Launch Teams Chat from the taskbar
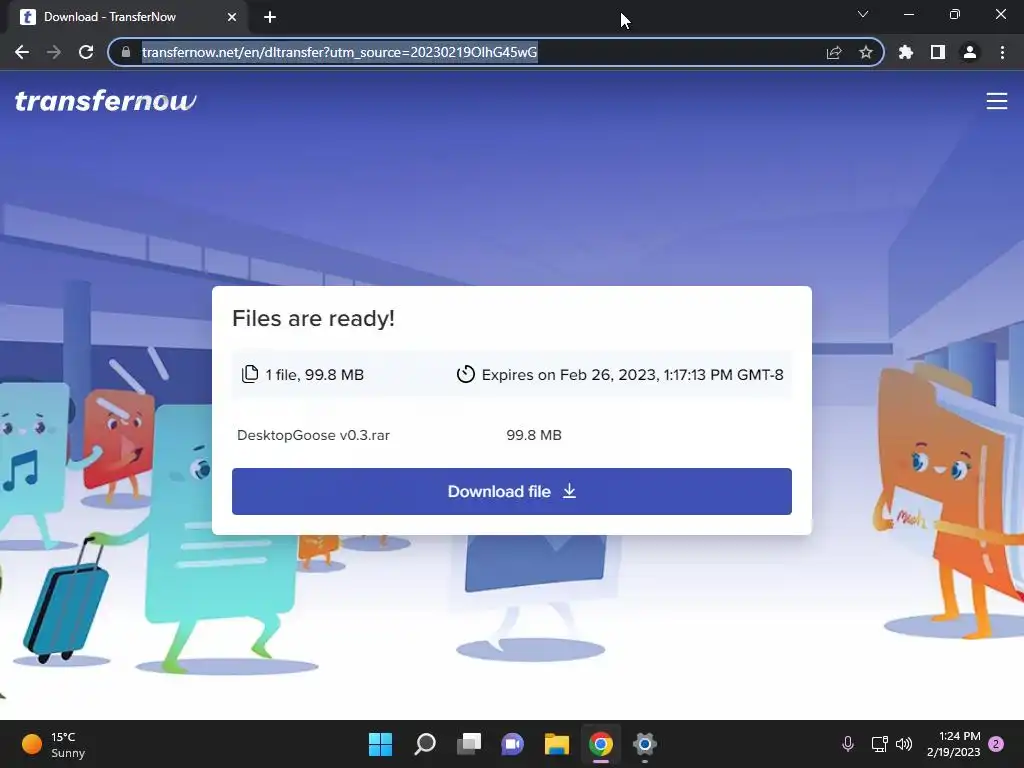 [x=513, y=744]
